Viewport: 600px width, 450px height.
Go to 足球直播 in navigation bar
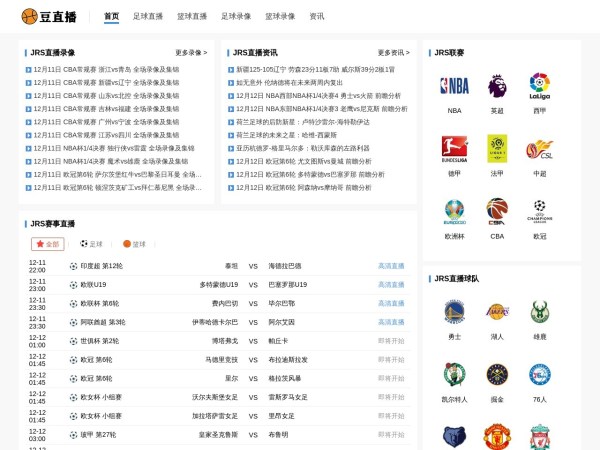tap(148, 16)
